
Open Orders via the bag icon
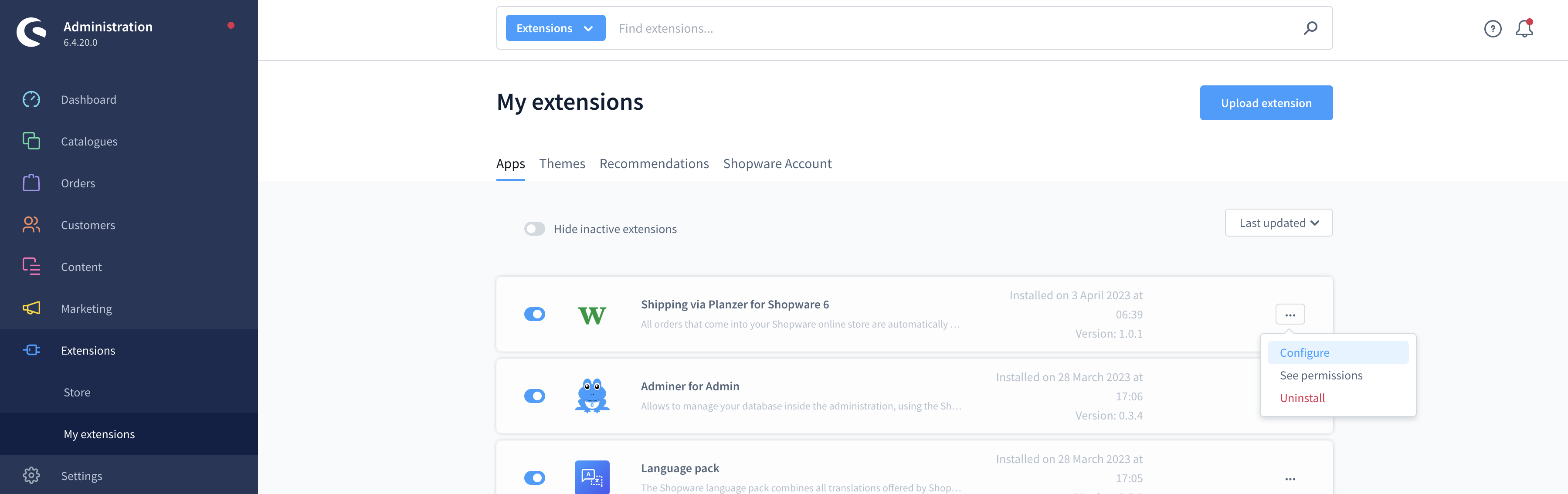pyautogui.click(x=31, y=183)
